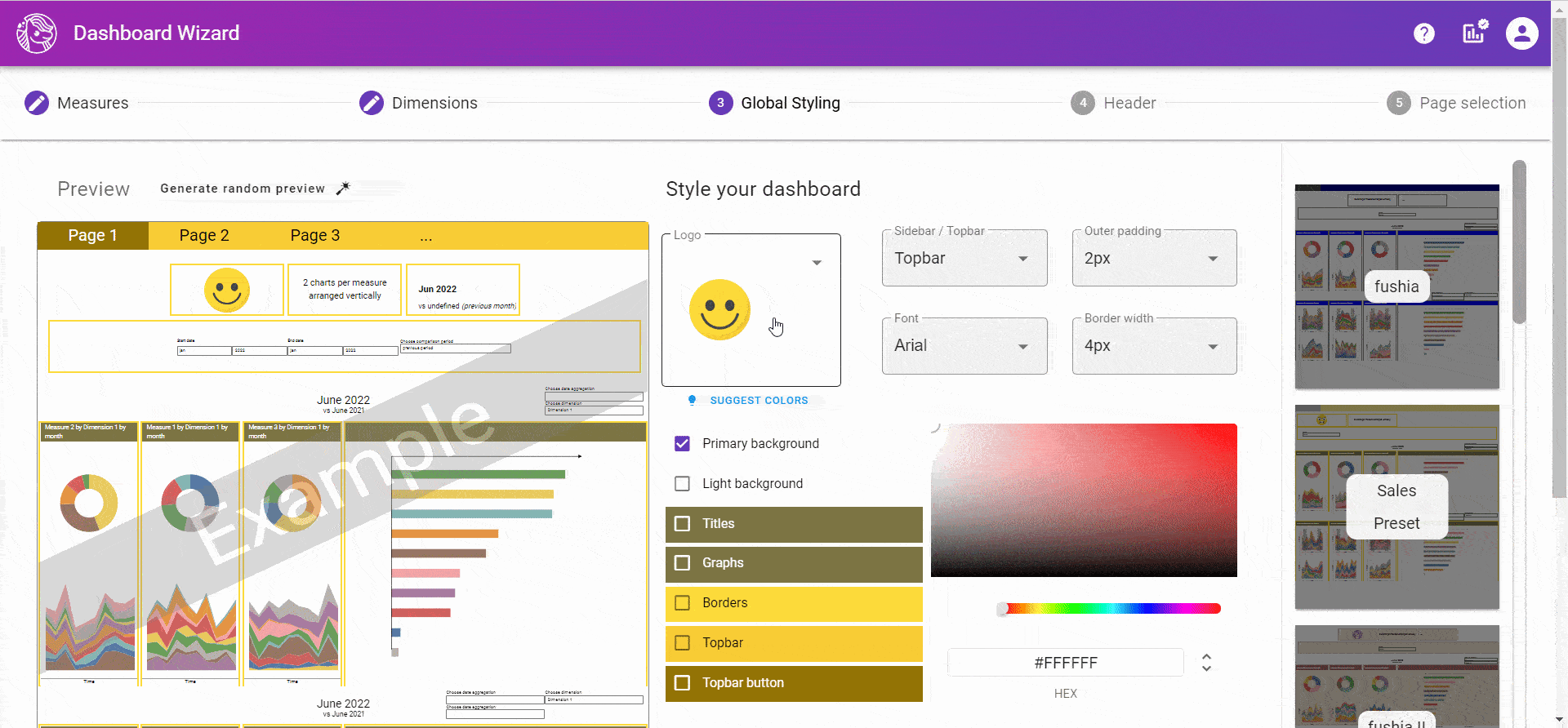Click the Dimensions step pencil icon
Screen dimensions: 1568x728
(x=372, y=103)
